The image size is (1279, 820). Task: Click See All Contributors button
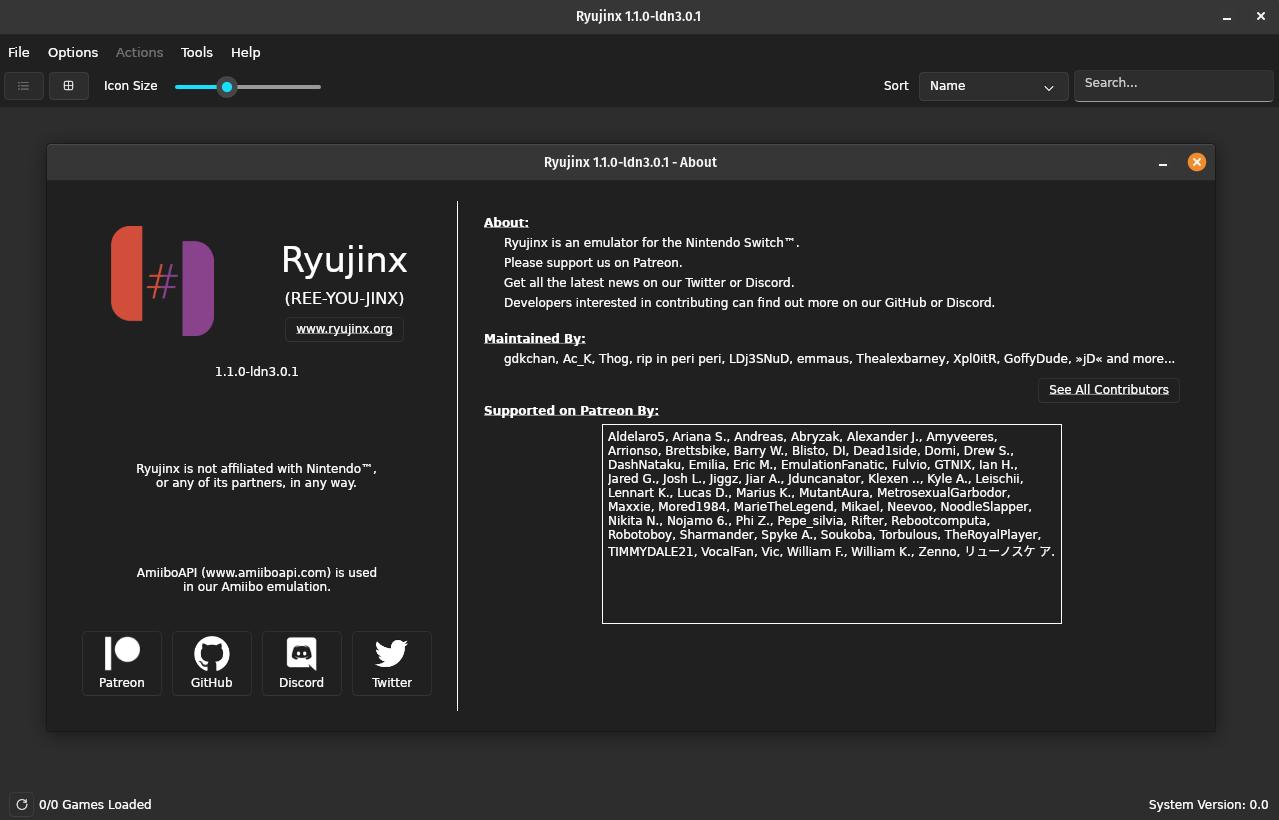pyautogui.click(x=1109, y=390)
